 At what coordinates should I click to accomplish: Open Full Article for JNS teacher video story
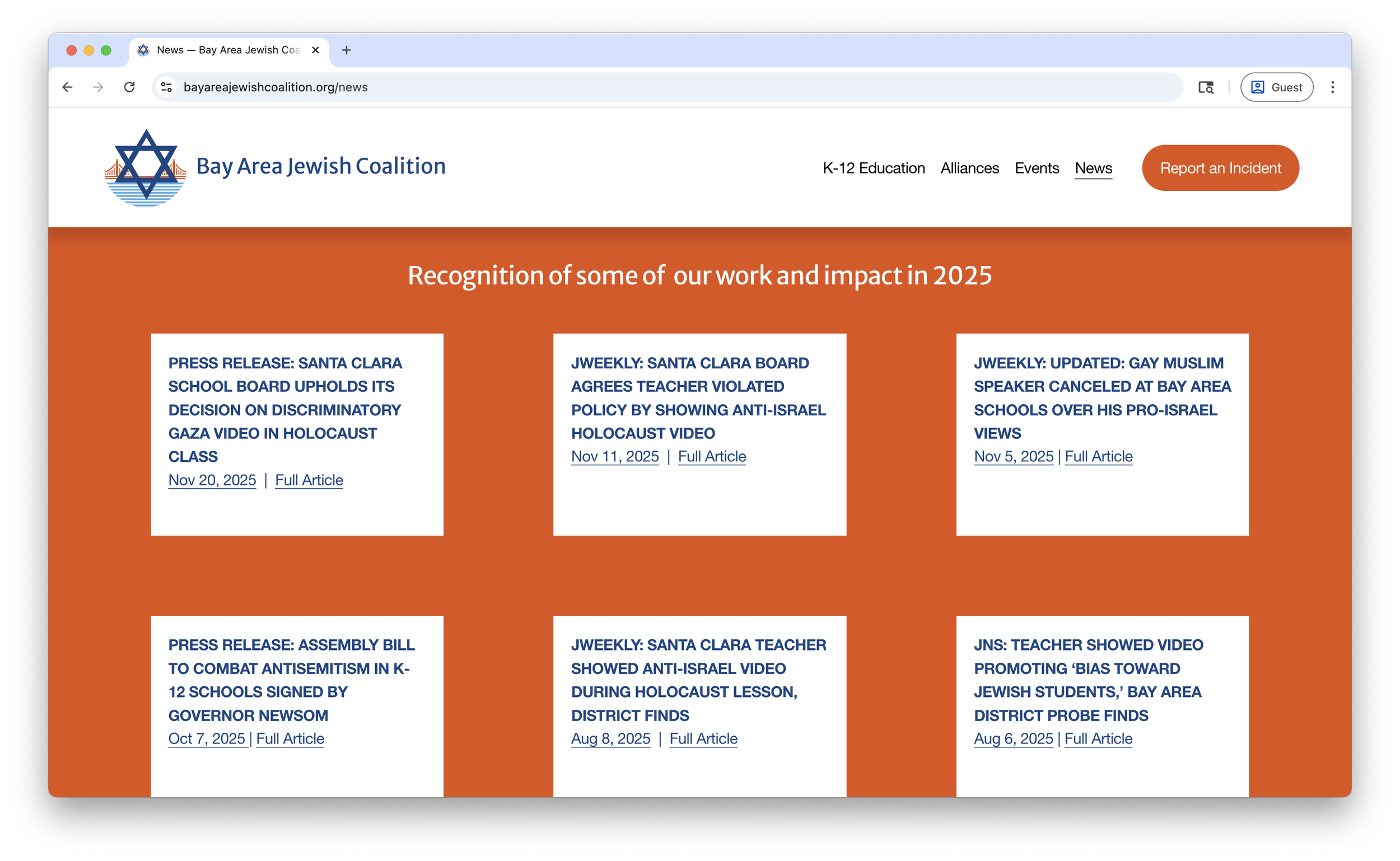pyautogui.click(x=1098, y=738)
